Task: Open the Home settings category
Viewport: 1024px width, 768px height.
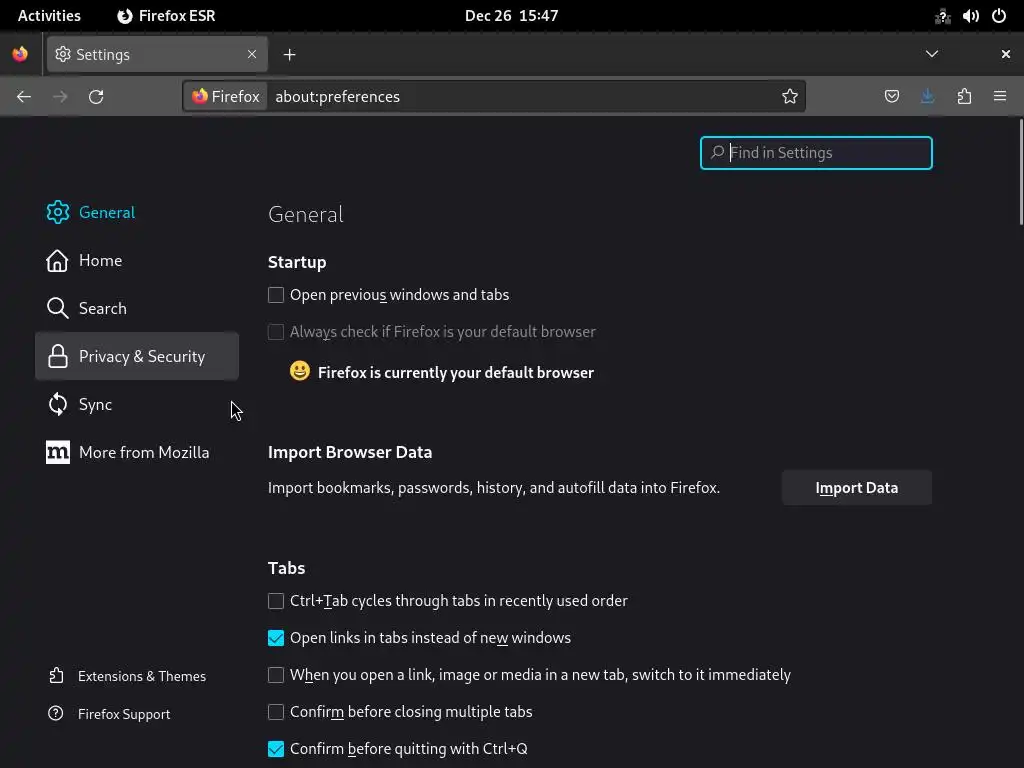Action: point(100,261)
